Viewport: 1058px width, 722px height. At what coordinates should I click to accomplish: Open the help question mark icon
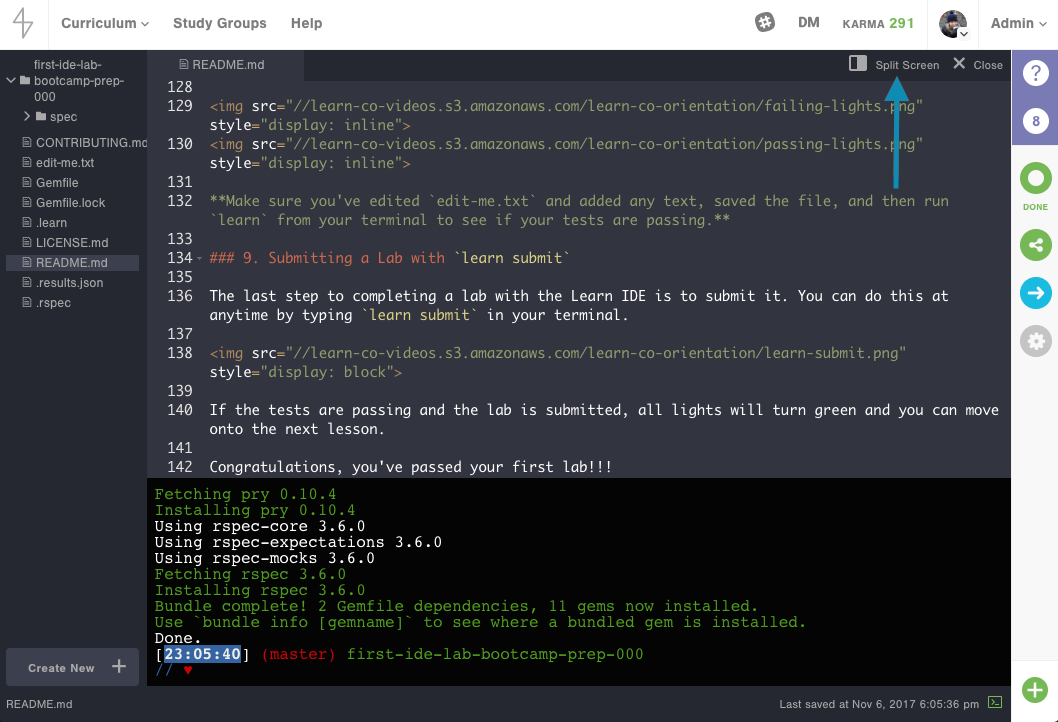(1035, 72)
